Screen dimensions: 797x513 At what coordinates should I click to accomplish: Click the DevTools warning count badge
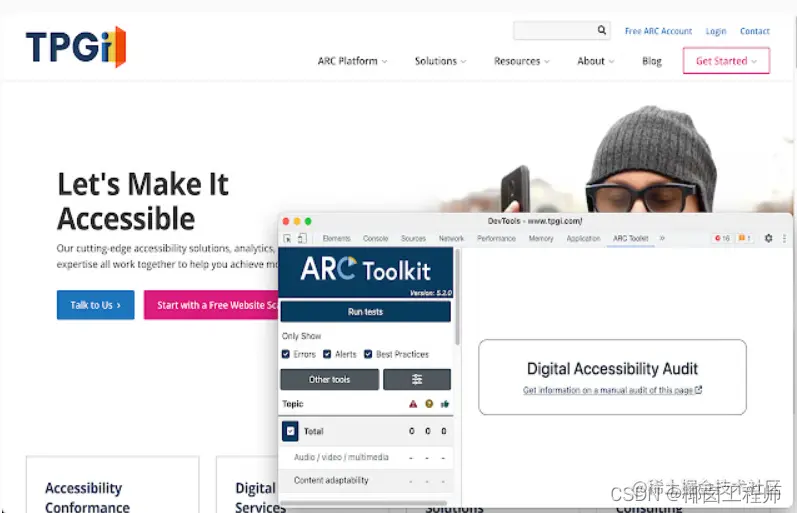pos(744,238)
